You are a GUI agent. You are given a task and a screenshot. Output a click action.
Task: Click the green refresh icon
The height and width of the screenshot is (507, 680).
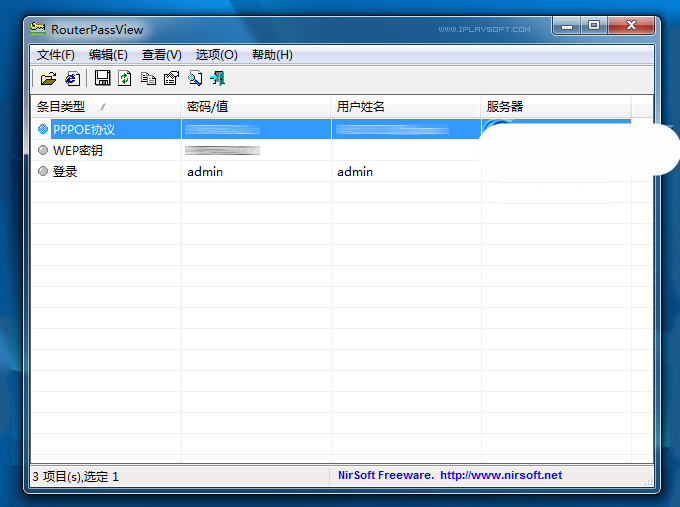125,78
